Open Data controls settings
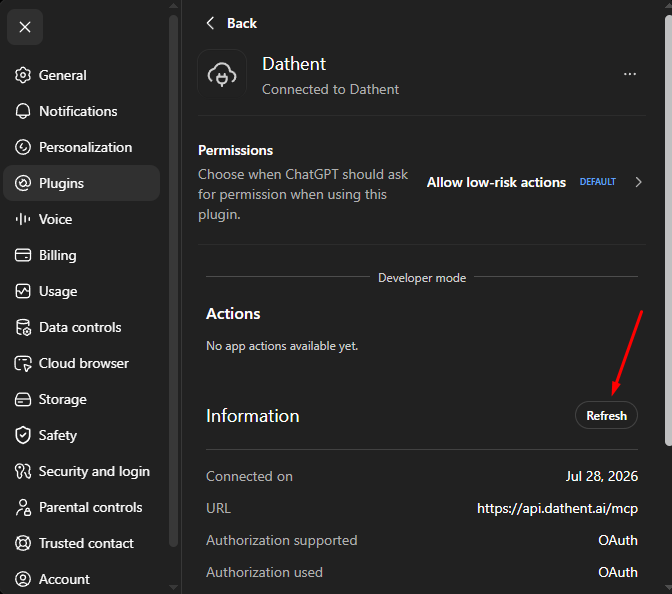The width and height of the screenshot is (672, 594). click(81, 327)
